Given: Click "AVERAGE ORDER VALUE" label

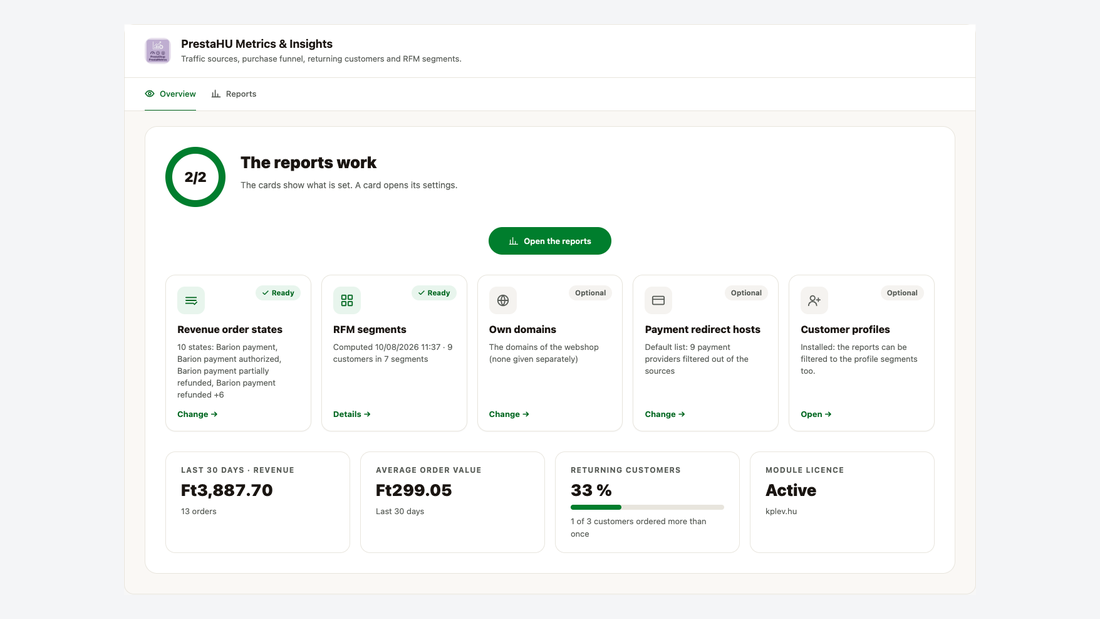Looking at the screenshot, I should [x=429, y=470].
